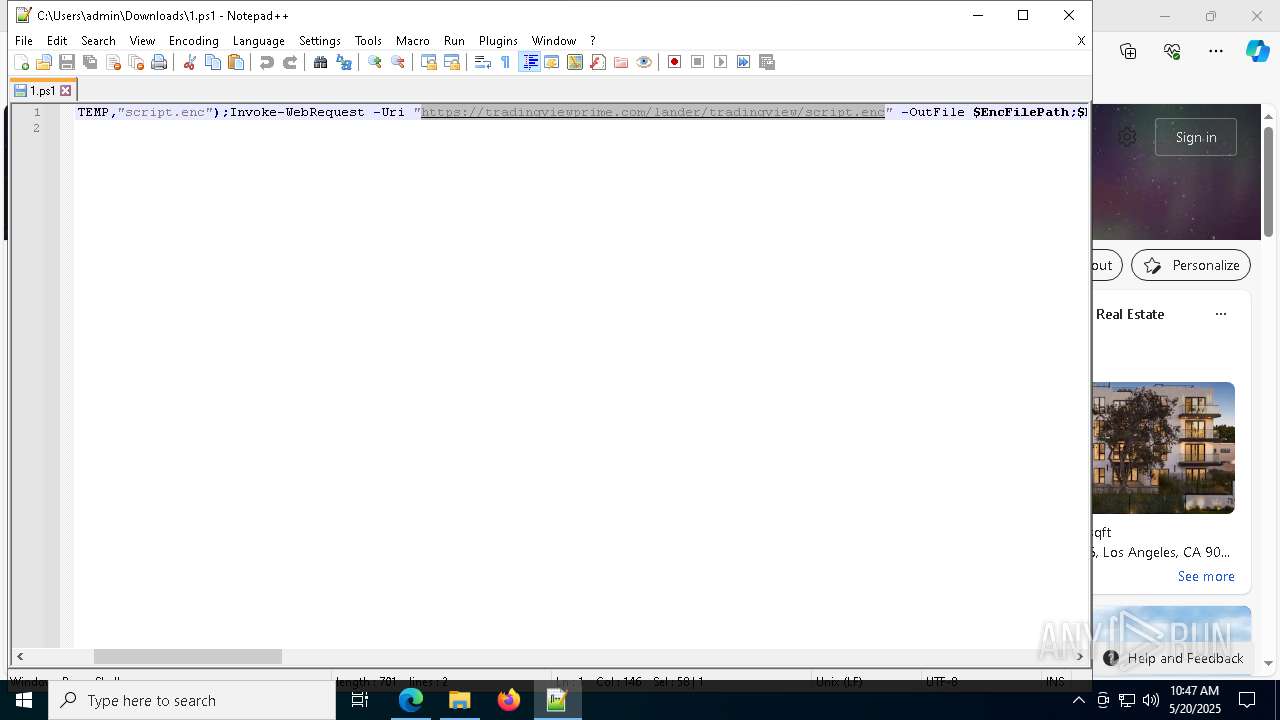Run macro multiple times icon
Screen dimensions: 1280x720
point(743,62)
